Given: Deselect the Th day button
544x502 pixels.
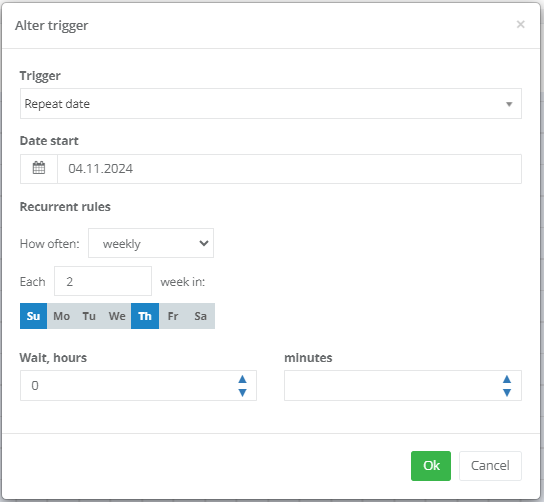Looking at the screenshot, I should tap(145, 316).
